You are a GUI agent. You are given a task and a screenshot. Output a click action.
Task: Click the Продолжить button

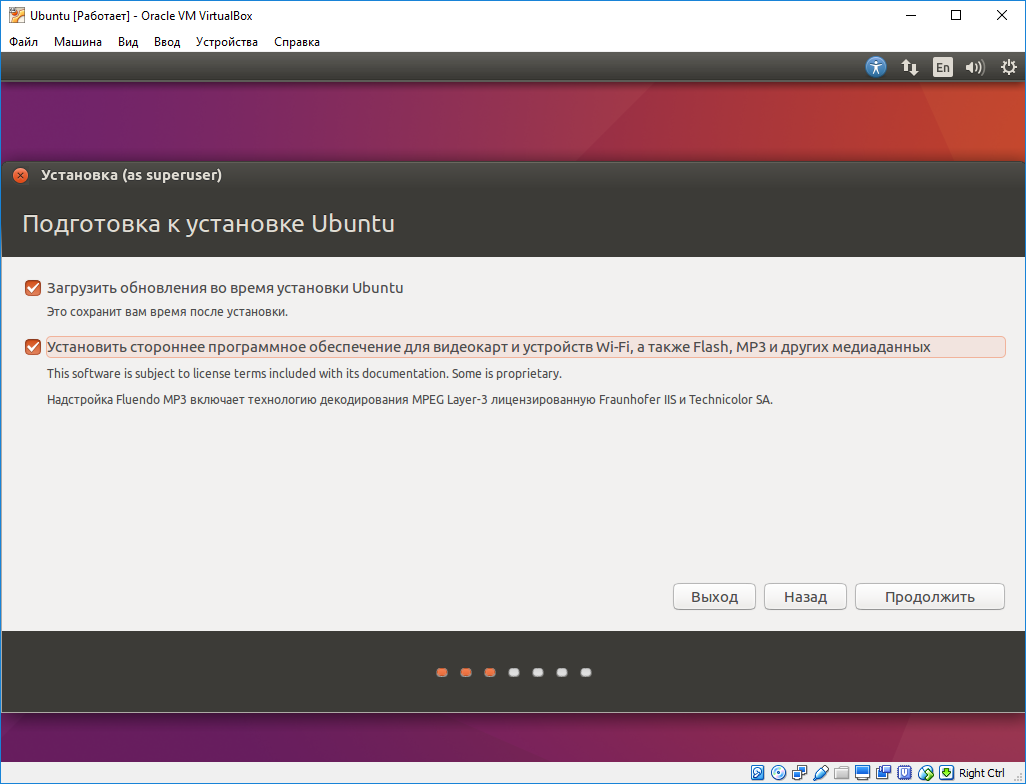tap(929, 597)
